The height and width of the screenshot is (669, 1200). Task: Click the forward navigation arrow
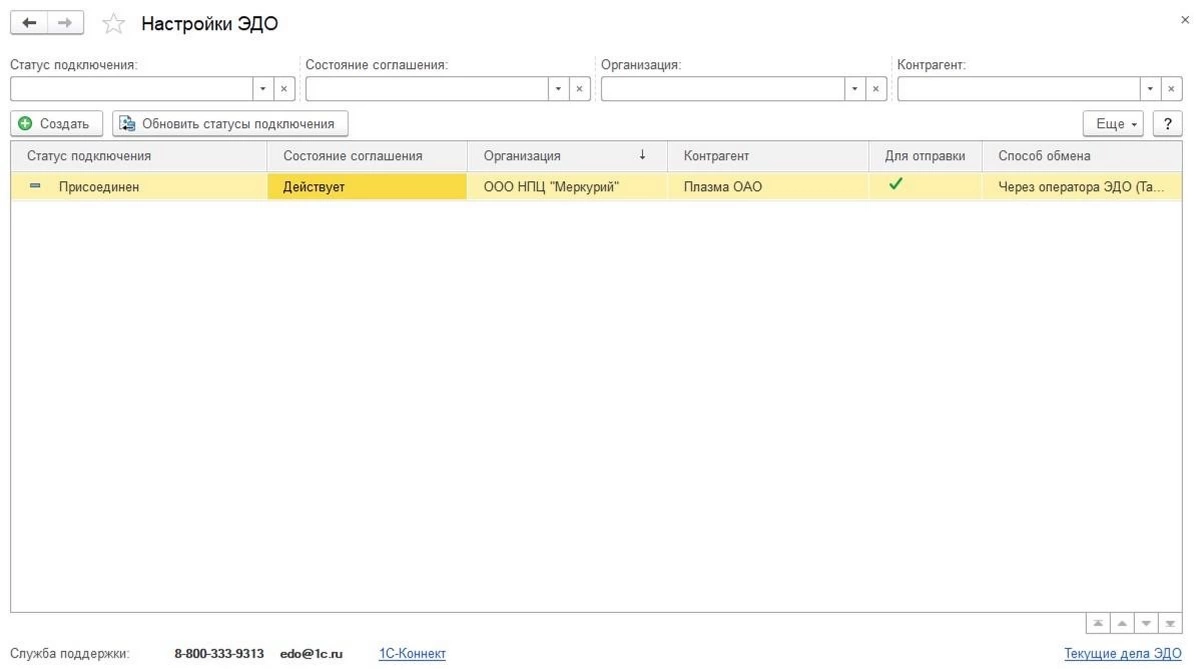(65, 22)
